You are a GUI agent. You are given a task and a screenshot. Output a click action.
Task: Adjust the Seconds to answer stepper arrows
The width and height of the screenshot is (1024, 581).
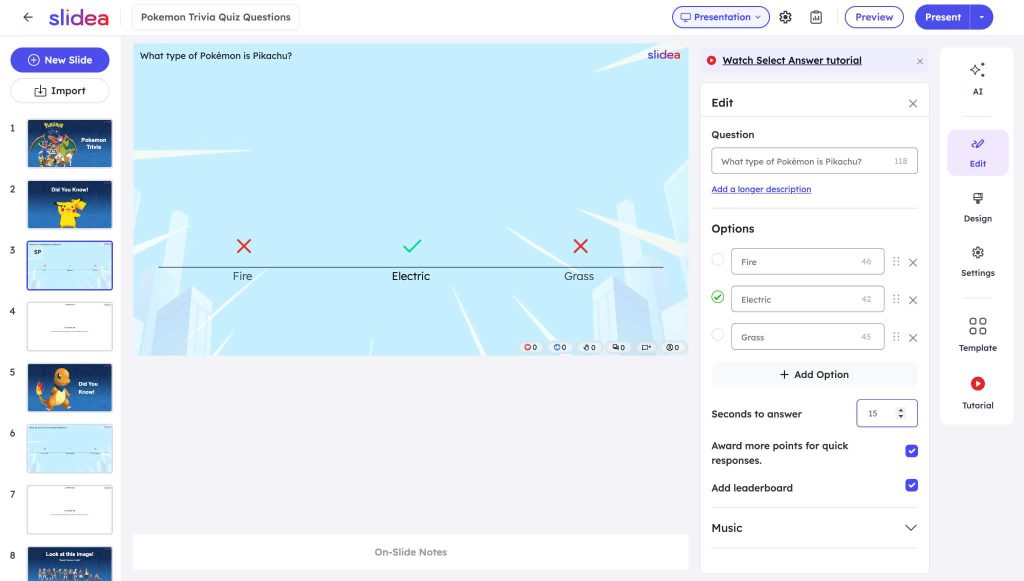[x=901, y=413]
